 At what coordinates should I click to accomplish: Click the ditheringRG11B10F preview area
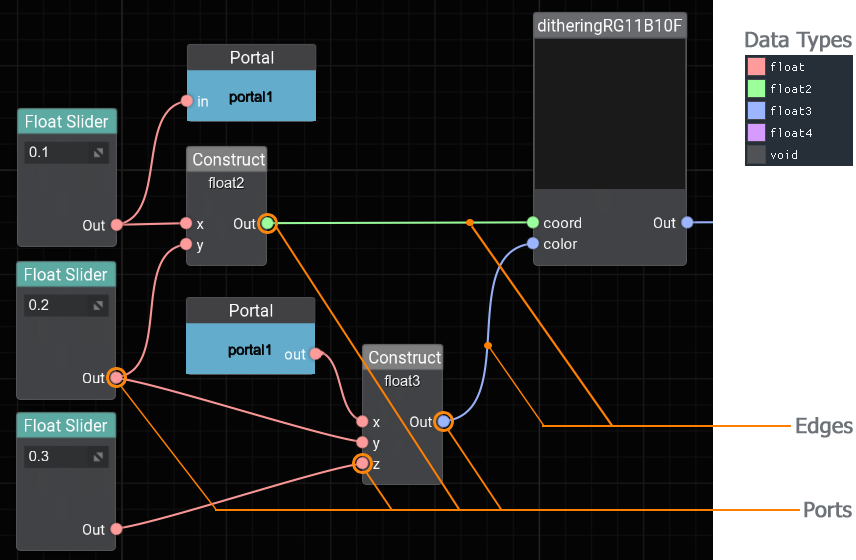coord(610,115)
